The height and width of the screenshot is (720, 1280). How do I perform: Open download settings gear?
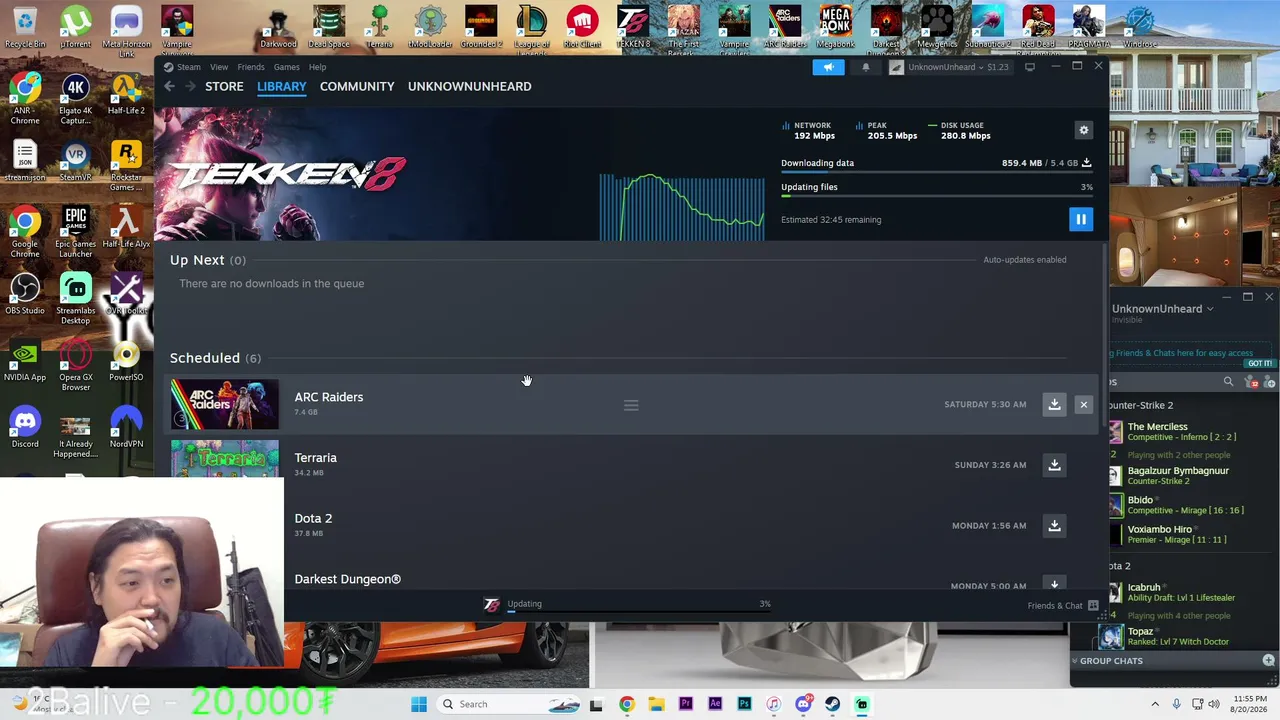[x=1083, y=130]
